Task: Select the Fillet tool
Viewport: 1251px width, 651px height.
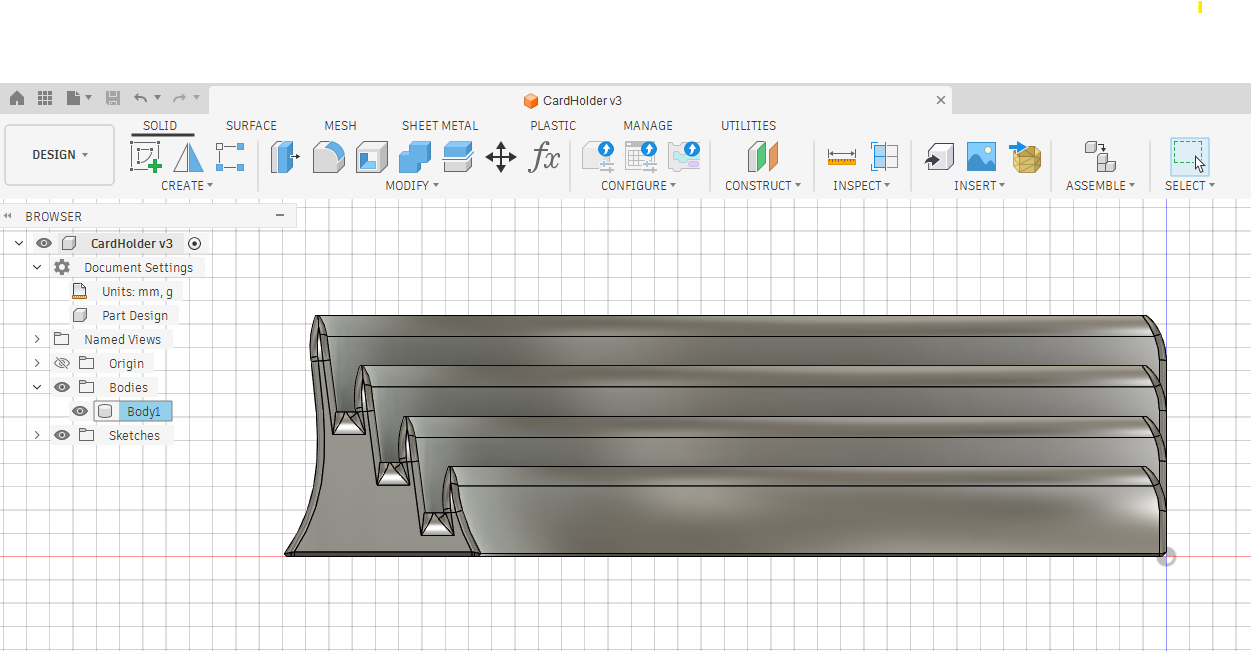Action: tap(328, 157)
